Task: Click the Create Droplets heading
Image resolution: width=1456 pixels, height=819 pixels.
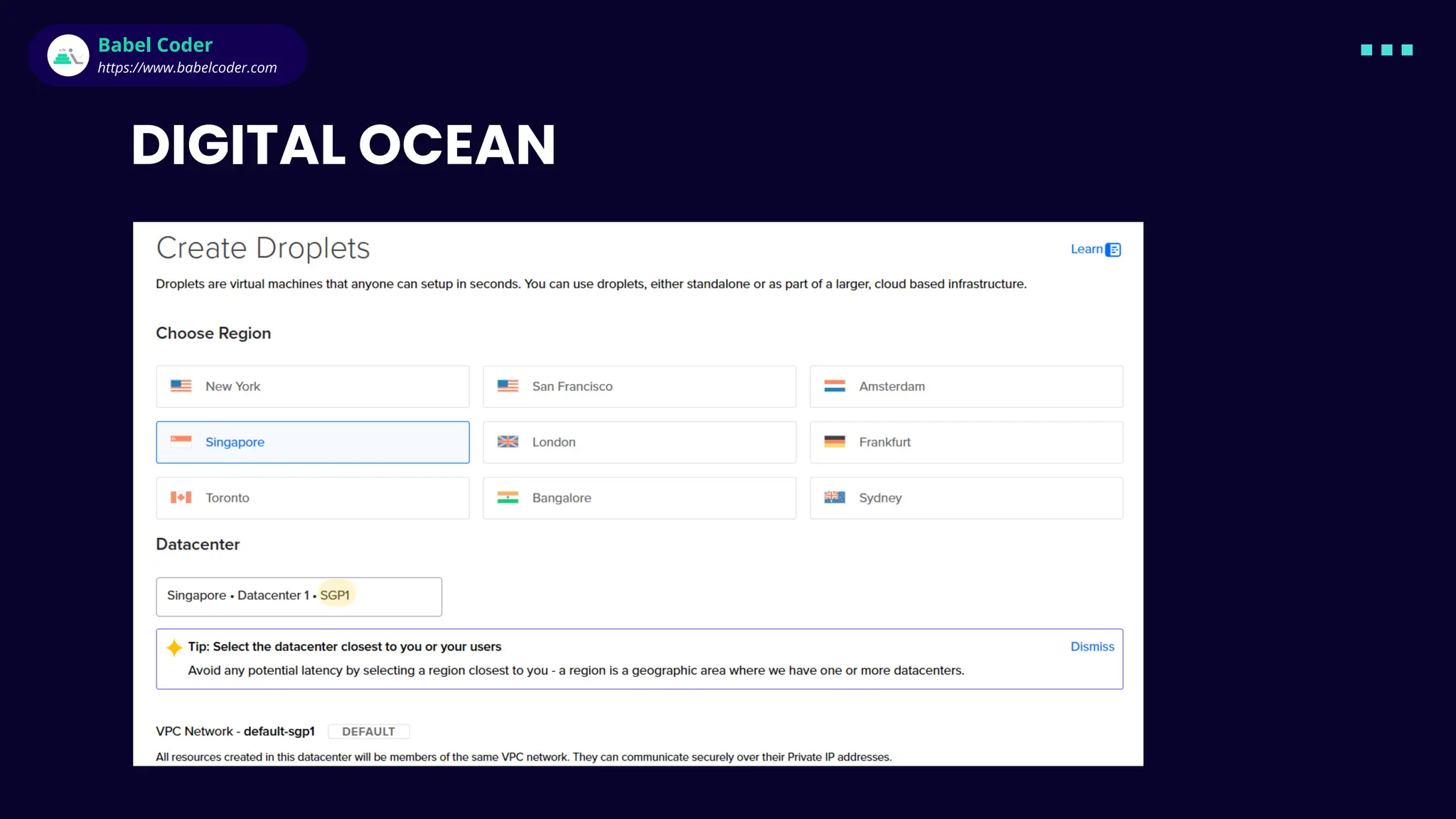Action: [x=263, y=248]
